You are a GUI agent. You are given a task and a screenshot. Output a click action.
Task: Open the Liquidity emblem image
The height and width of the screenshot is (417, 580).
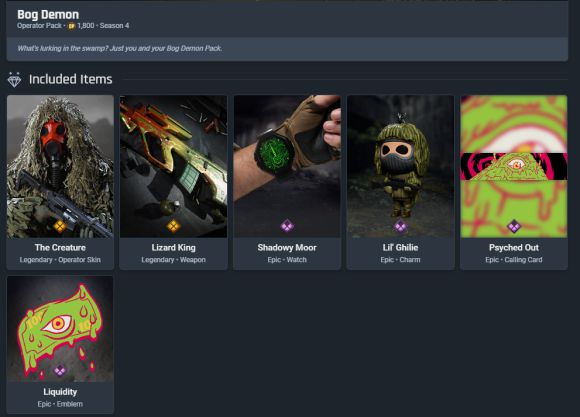pyautogui.click(x=60, y=329)
